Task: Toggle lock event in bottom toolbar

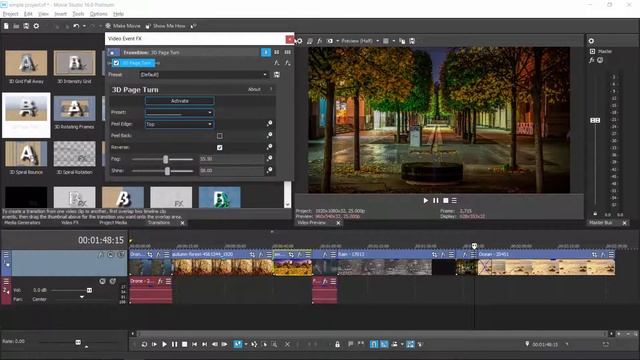Action: (338, 344)
